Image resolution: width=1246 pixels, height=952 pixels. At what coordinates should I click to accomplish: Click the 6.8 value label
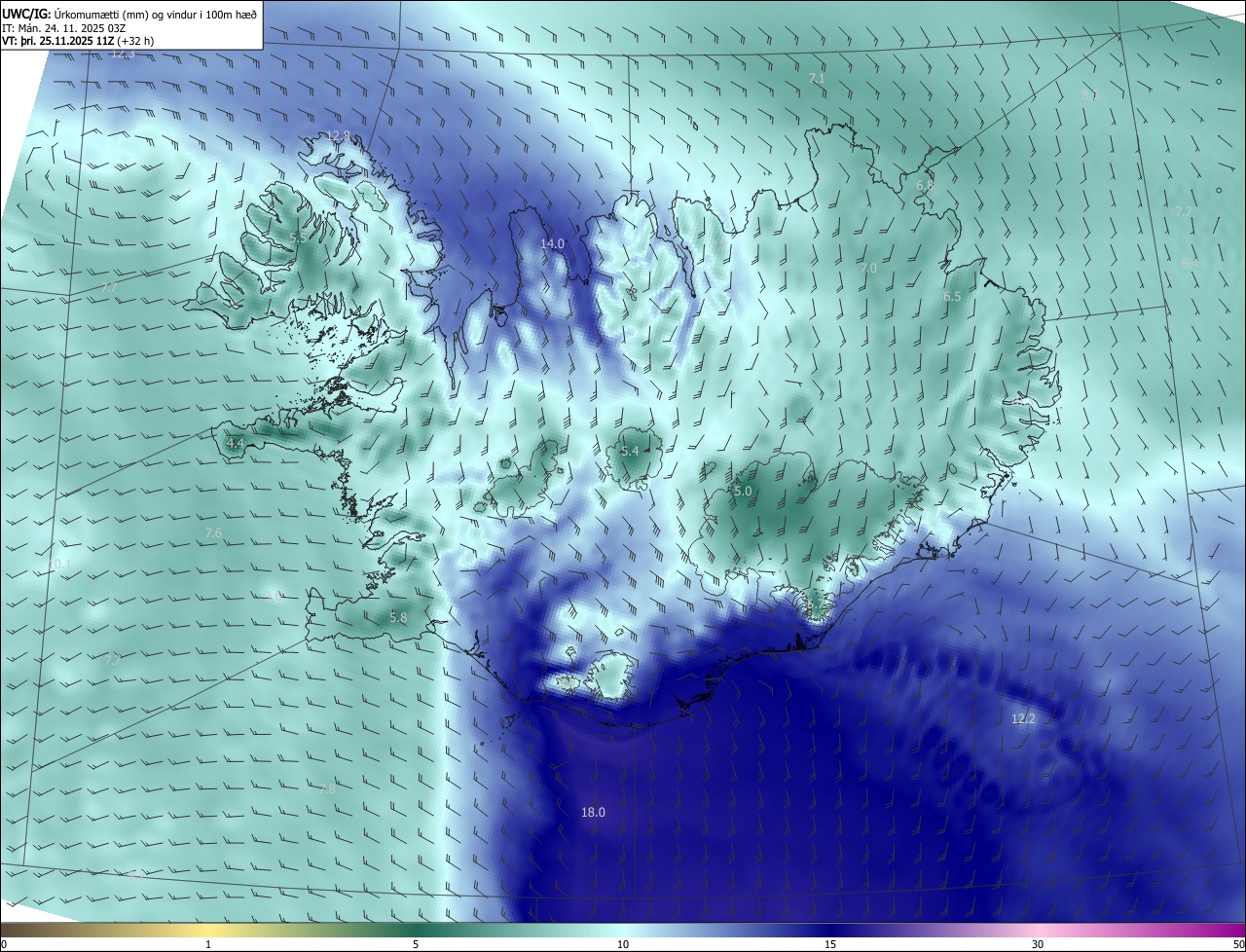[x=925, y=185]
